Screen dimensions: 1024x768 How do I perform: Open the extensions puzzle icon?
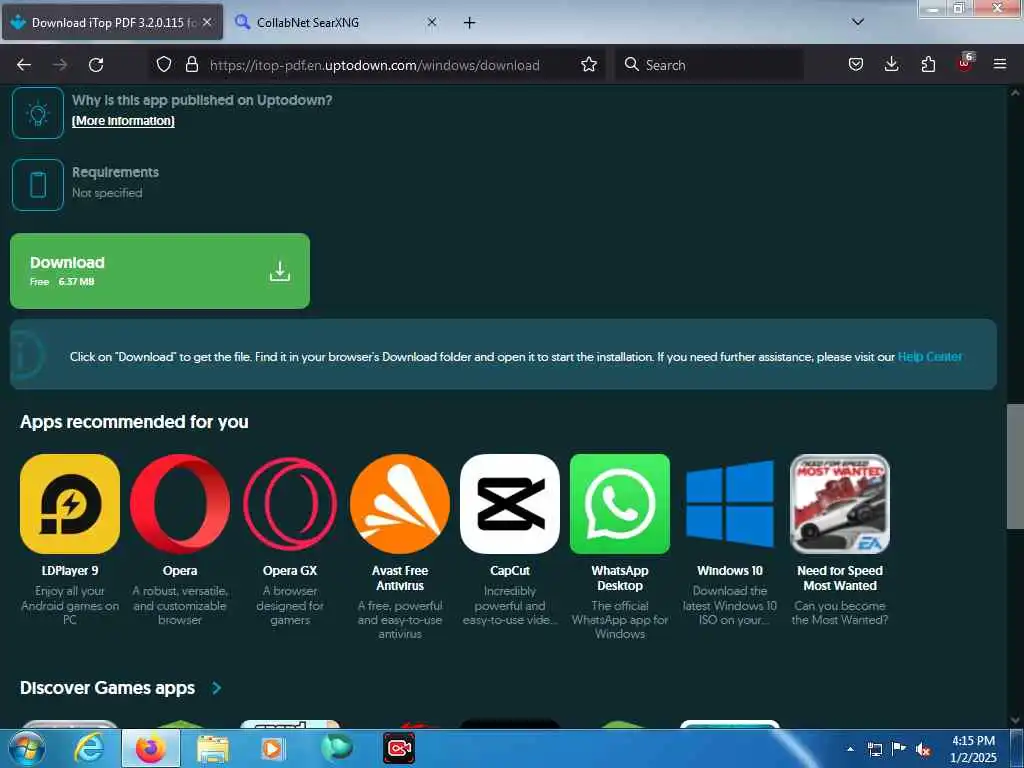pos(928,64)
